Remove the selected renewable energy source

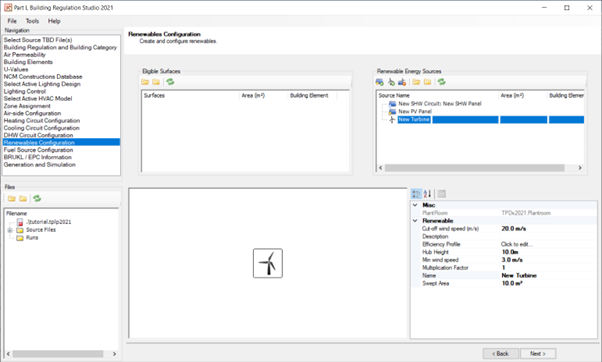(x=402, y=82)
